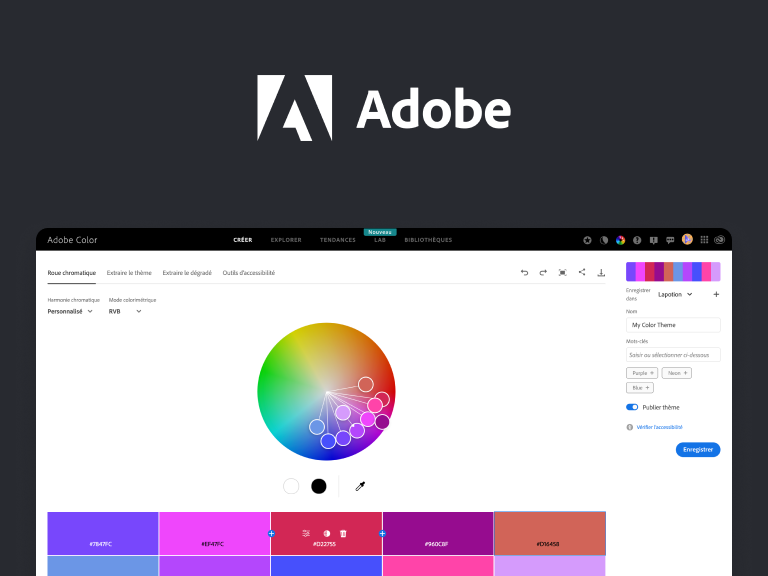Open the Harmonie chromatique Personnalisé dropdown
Screen dimensions: 768x576
pos(70,312)
